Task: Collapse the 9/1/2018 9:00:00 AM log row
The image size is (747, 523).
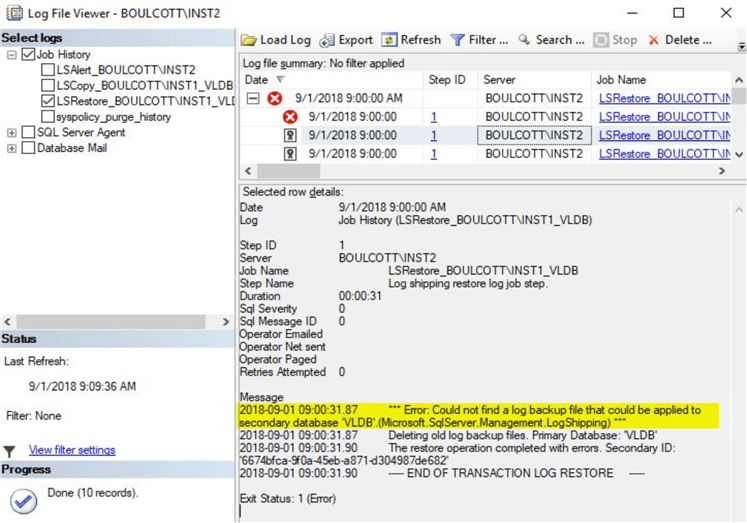Action: (253, 99)
